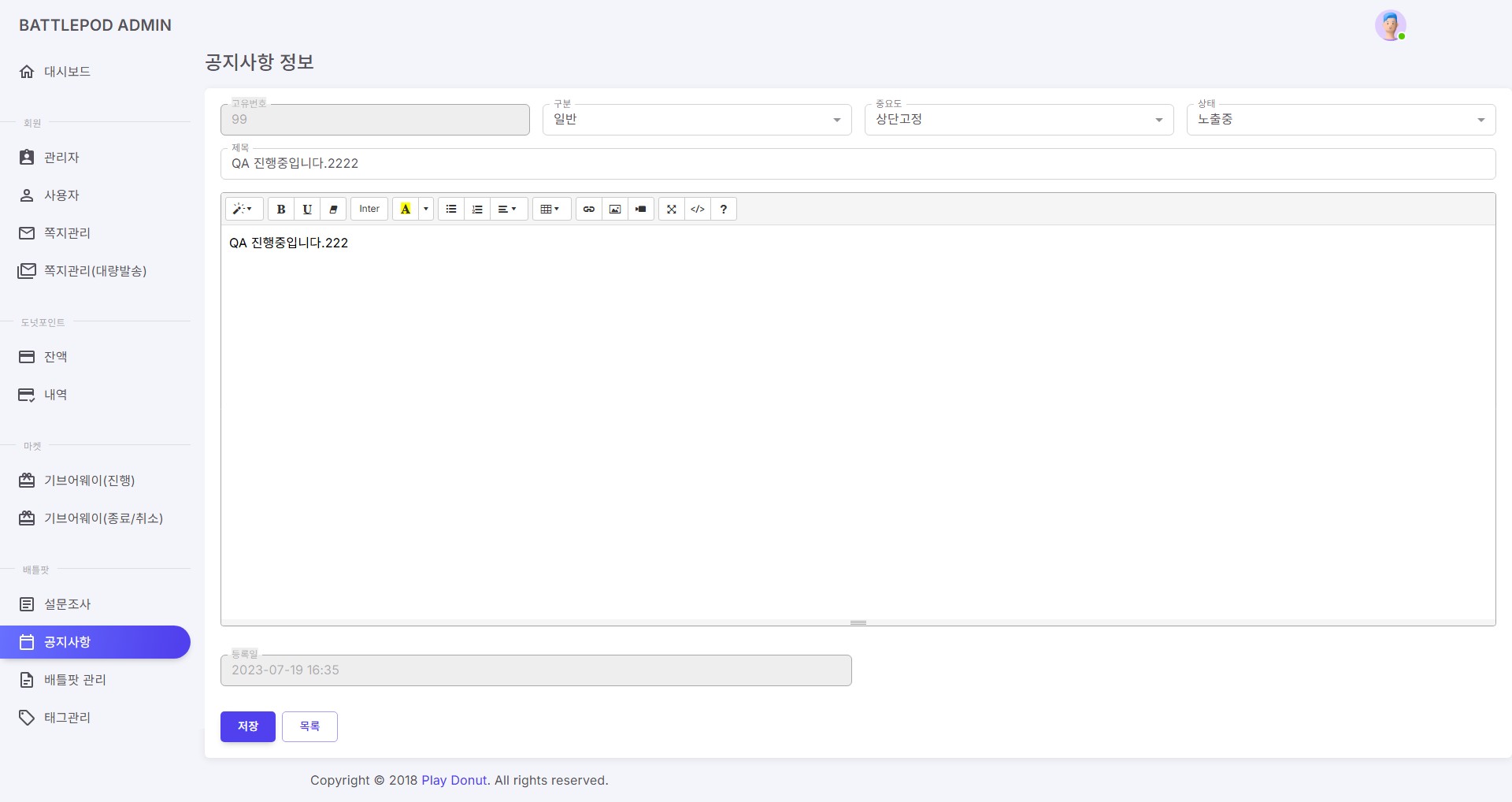
Task: Open the editor help dialog
Action: click(x=723, y=209)
